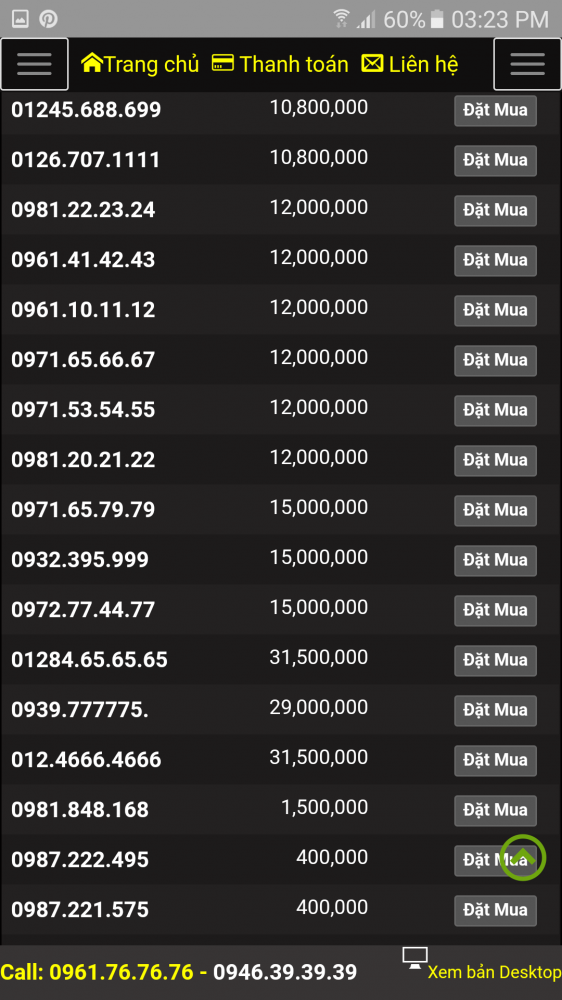Go to Trang chủ page
This screenshot has width=562, height=1000.
click(x=152, y=64)
